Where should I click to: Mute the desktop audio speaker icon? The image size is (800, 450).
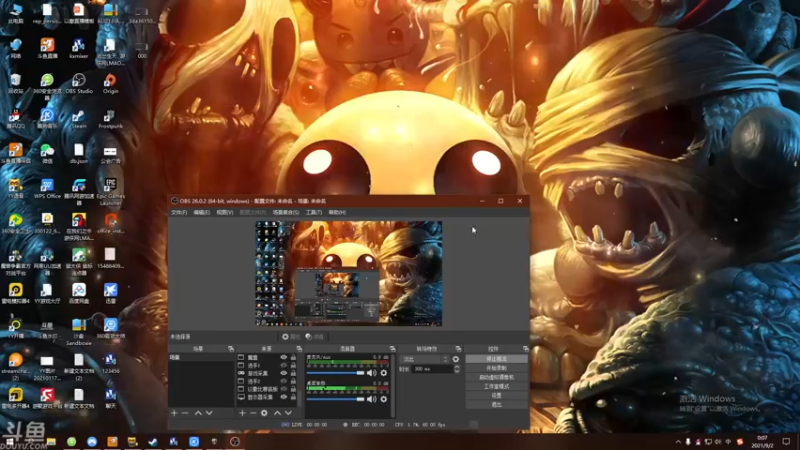[373, 398]
